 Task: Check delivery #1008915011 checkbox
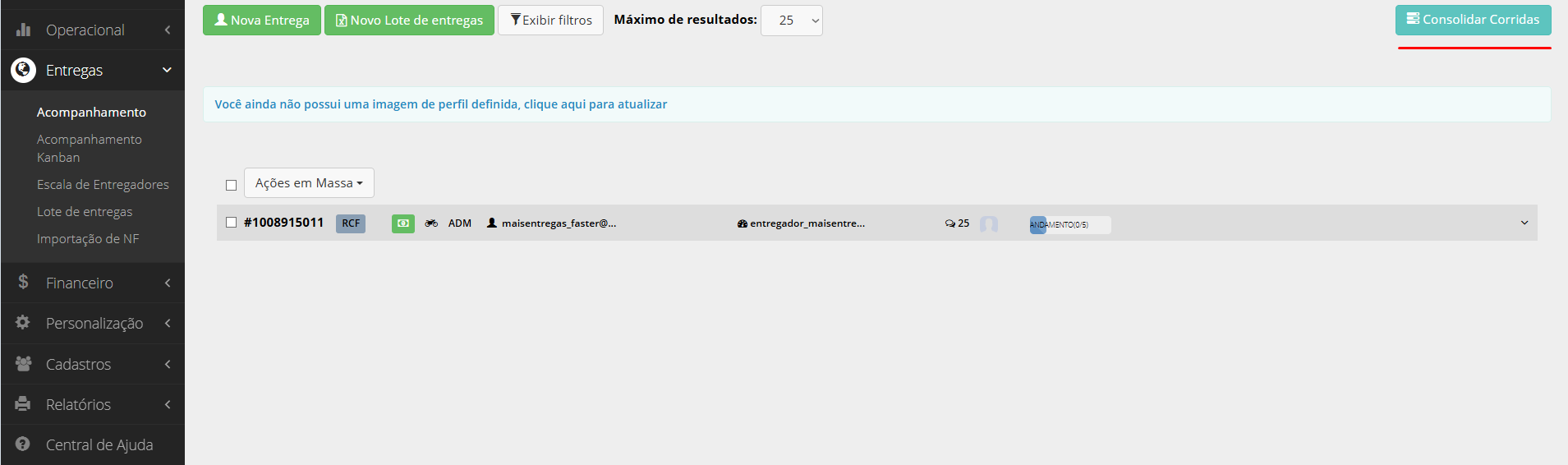231,223
